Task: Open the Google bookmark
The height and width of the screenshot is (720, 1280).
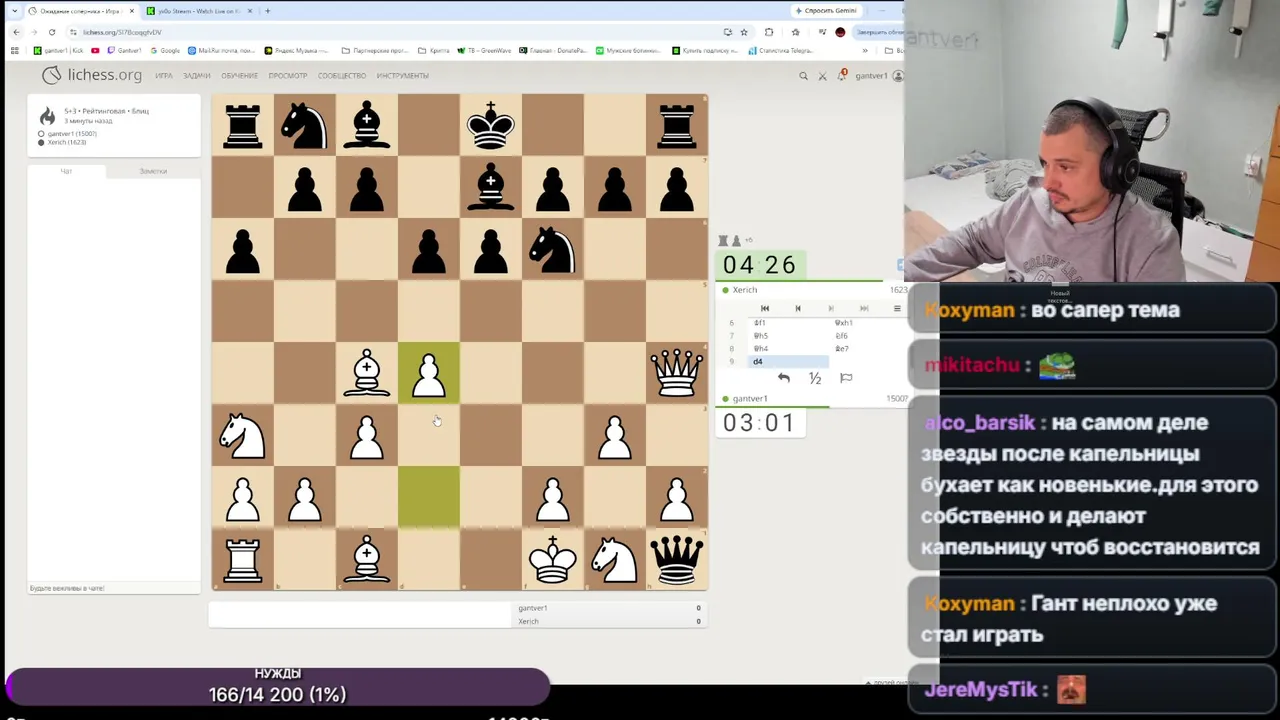Action: (166, 51)
